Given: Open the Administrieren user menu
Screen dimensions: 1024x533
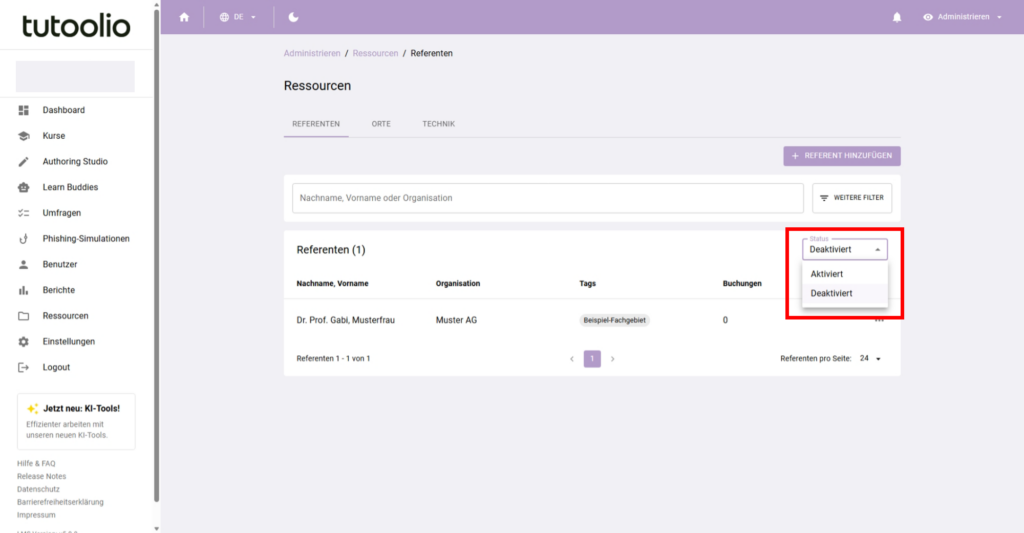Looking at the screenshot, I should [x=963, y=17].
